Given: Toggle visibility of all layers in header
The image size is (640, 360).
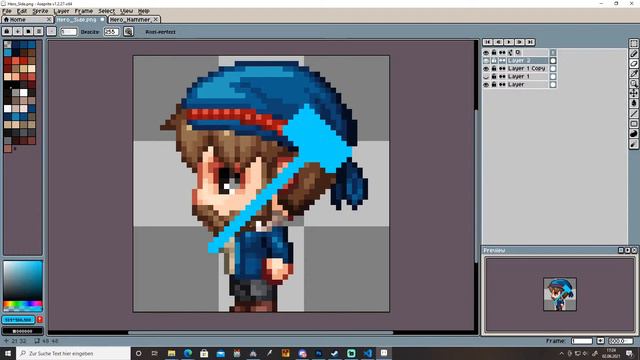Looking at the screenshot, I should click(486, 53).
